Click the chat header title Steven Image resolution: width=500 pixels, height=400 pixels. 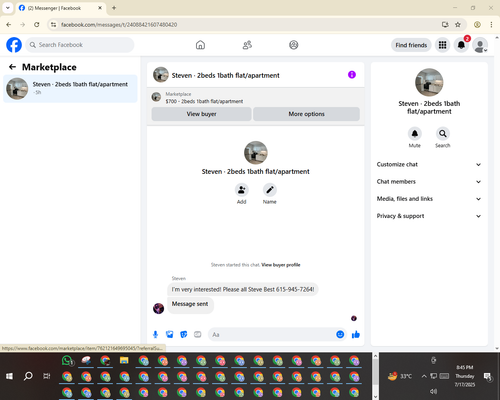point(225,75)
